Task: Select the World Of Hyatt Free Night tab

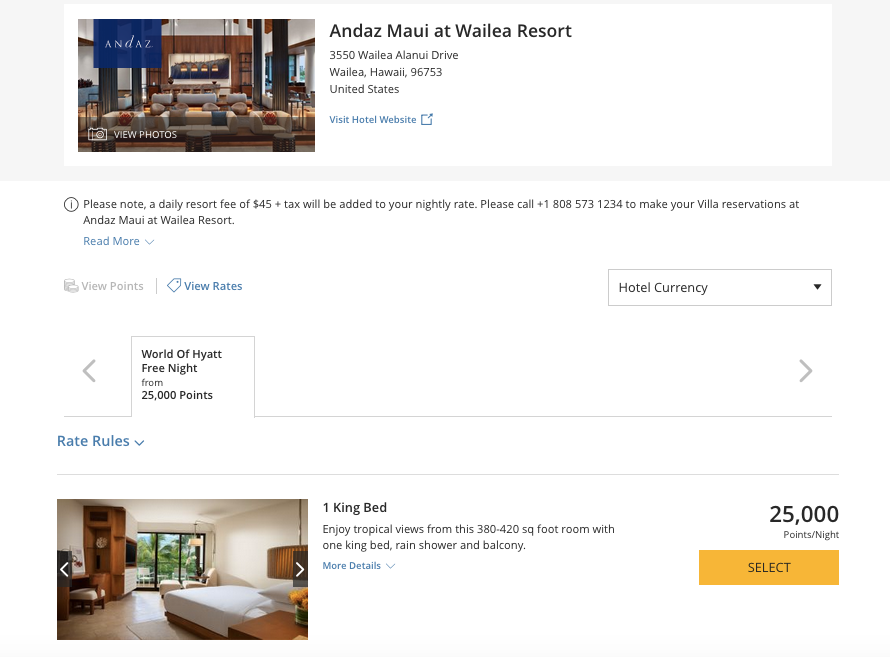Action: (193, 376)
